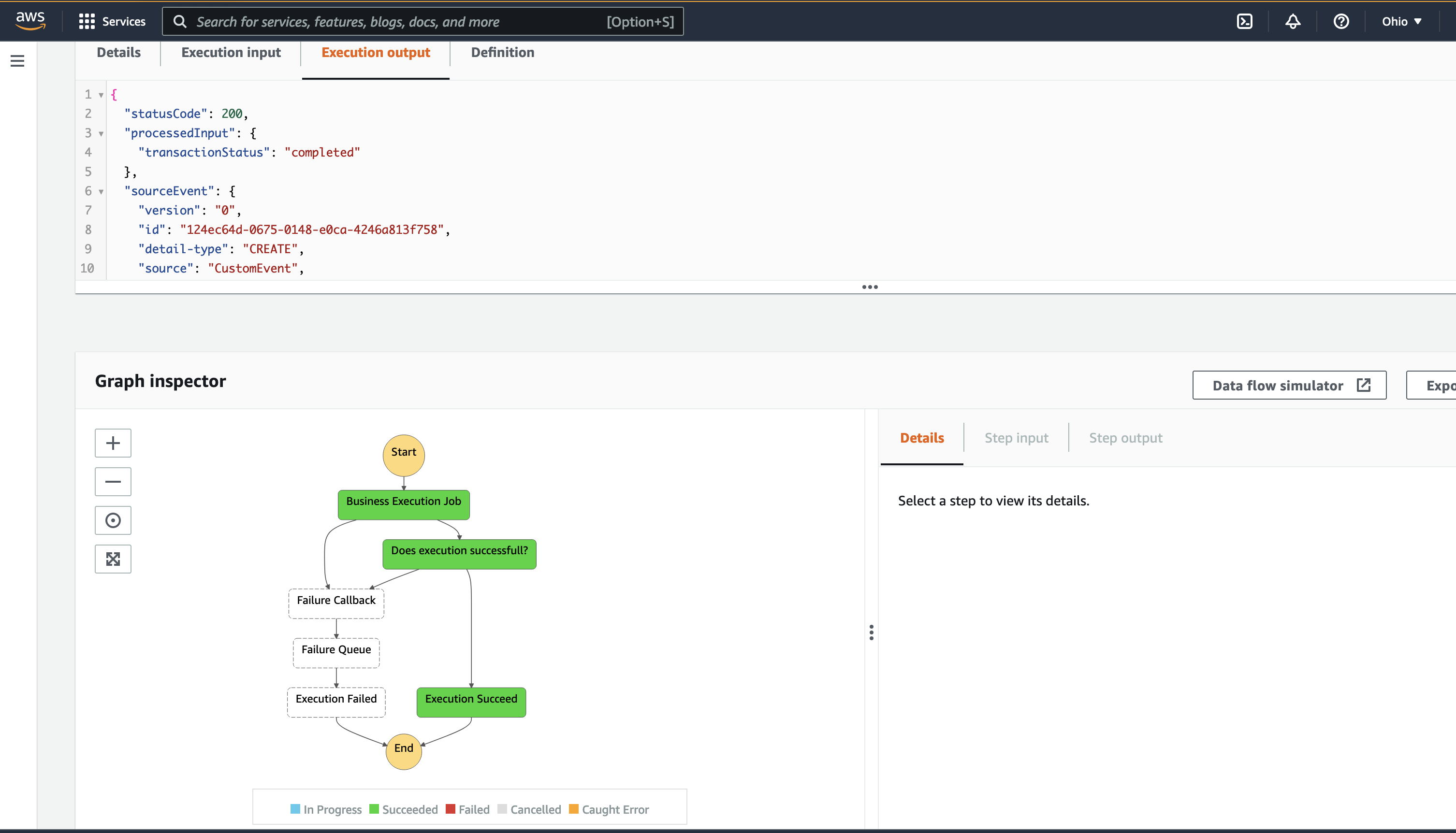
Task: Click the Export button
Action: click(x=1431, y=386)
